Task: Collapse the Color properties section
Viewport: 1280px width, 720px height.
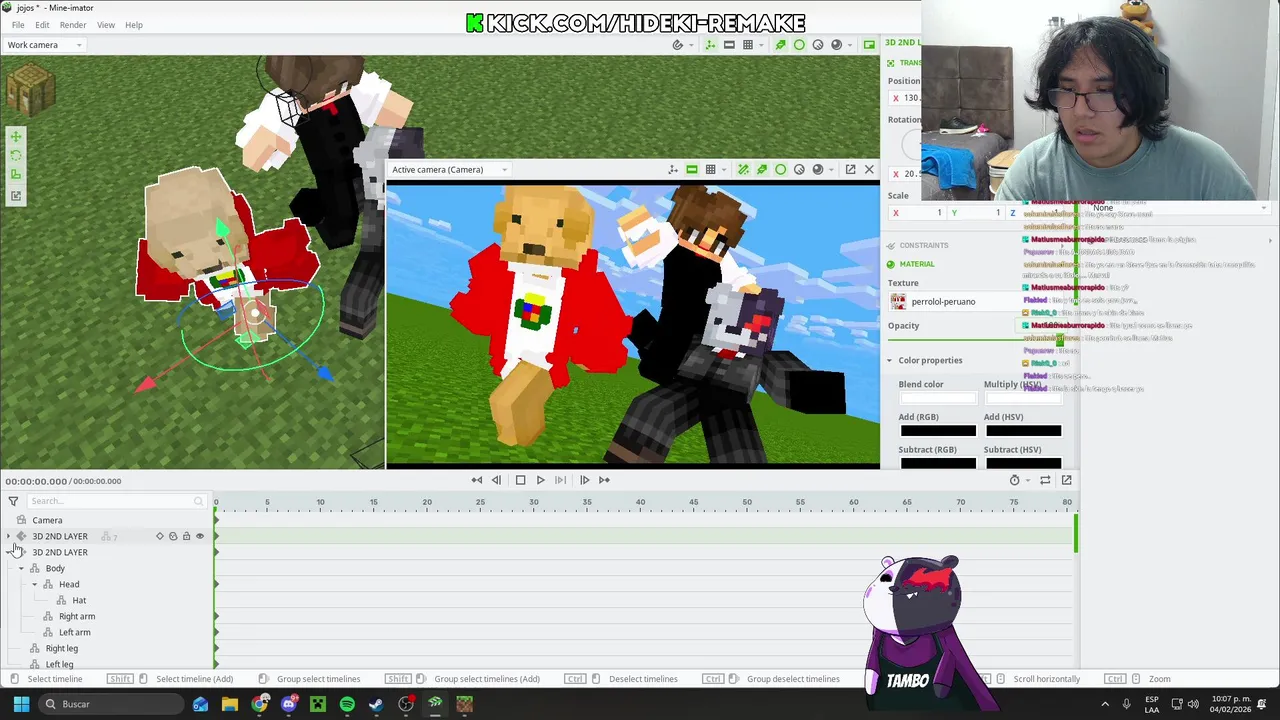Action: (889, 361)
